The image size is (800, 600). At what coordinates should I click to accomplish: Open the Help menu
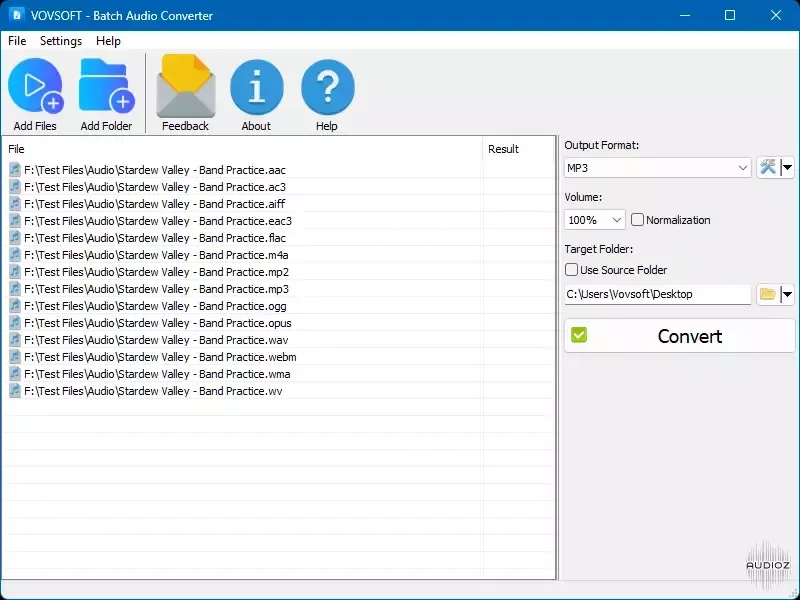pyautogui.click(x=108, y=41)
